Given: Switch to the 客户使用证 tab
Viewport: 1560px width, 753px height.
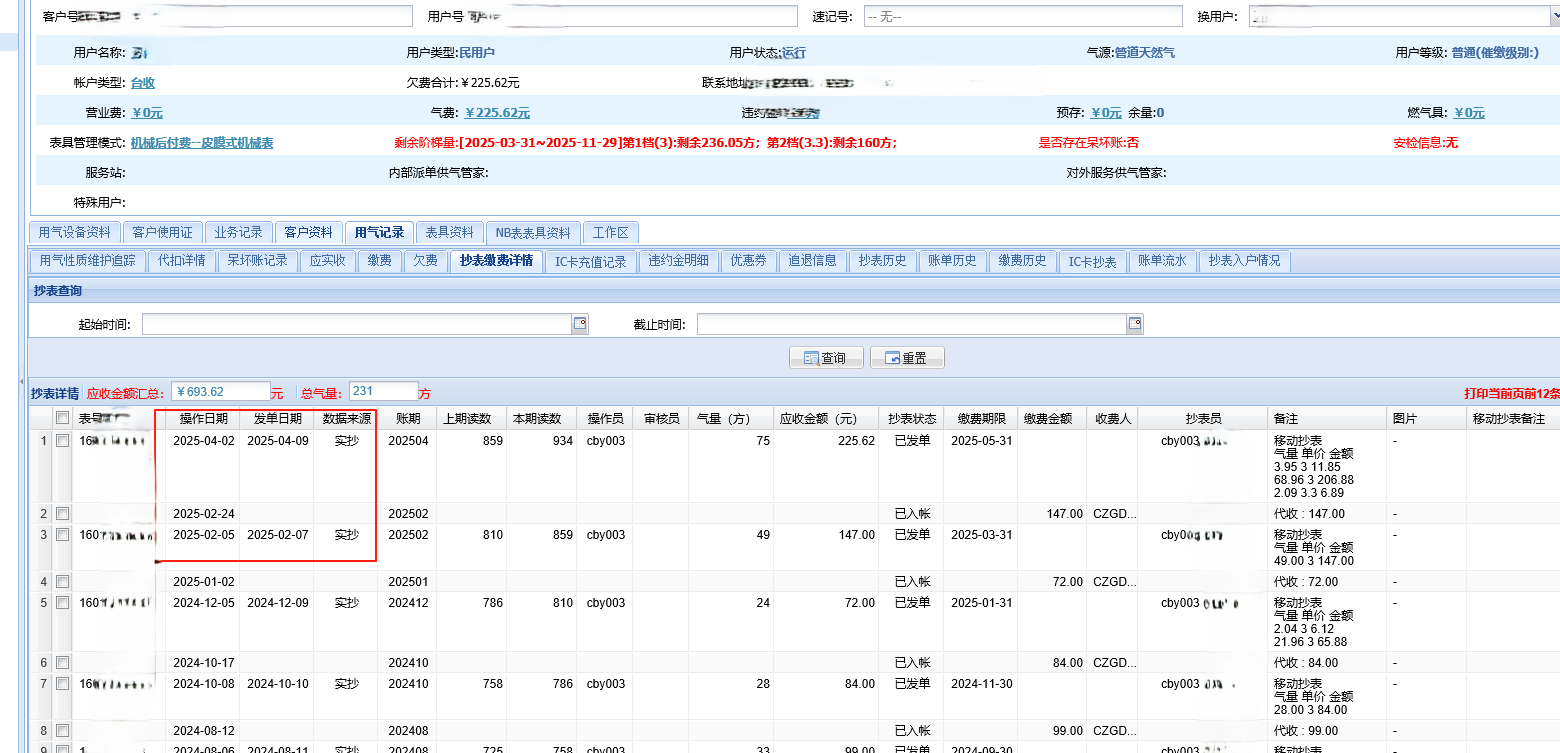Looking at the screenshot, I should point(162,232).
